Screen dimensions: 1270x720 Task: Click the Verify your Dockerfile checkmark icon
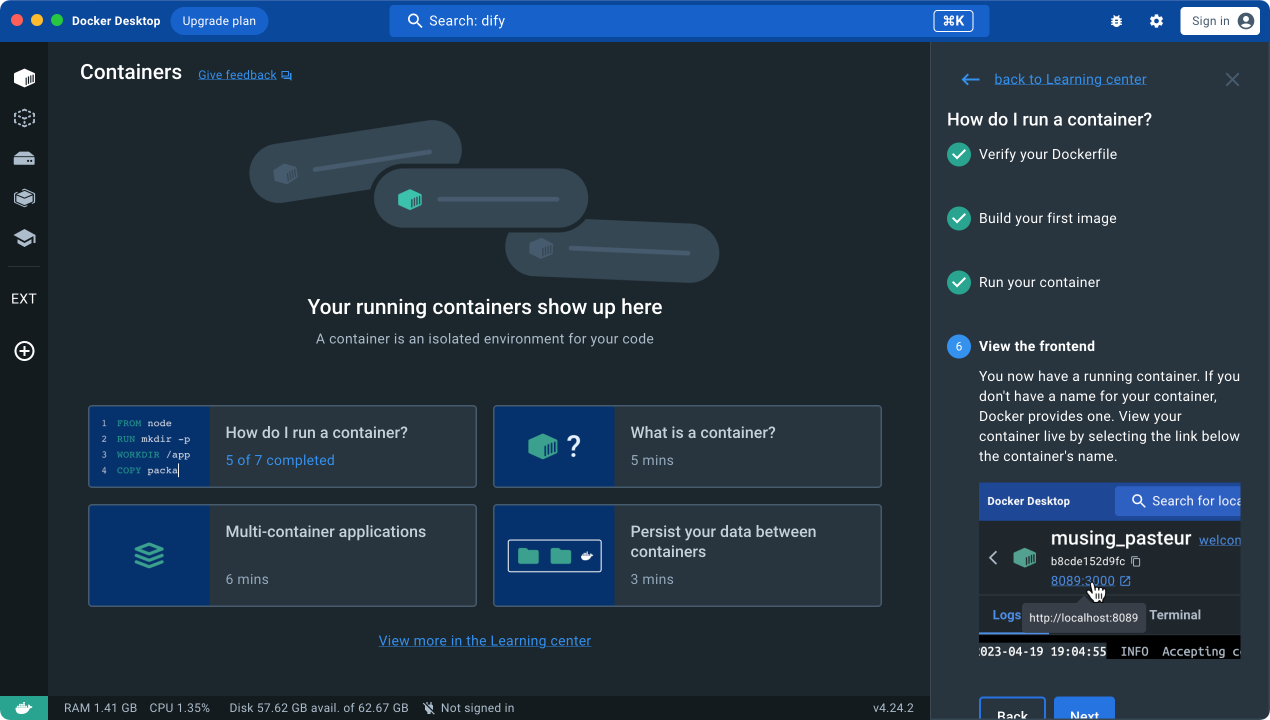[x=959, y=154]
